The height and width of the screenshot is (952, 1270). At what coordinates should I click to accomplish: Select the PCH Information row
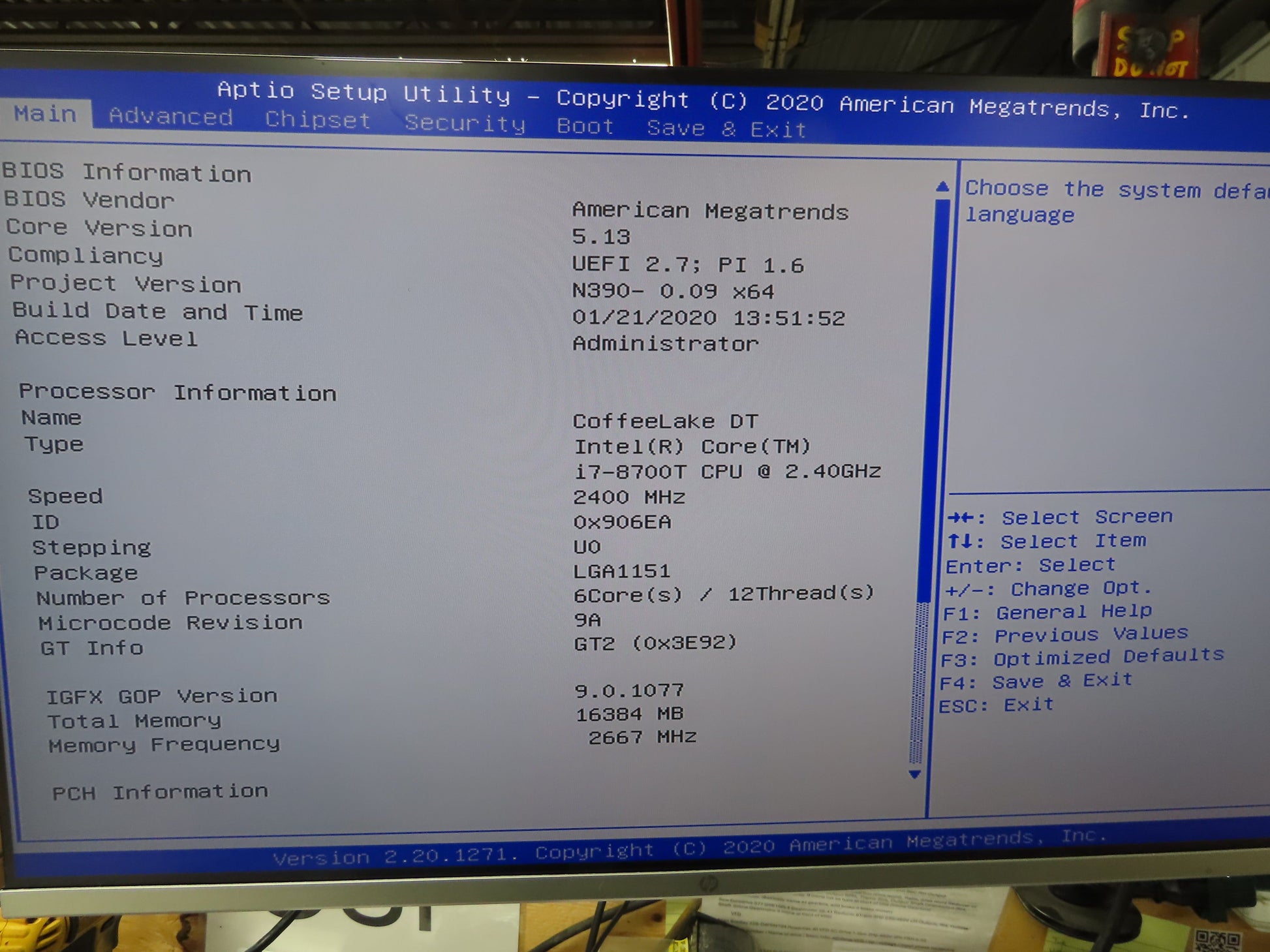tap(160, 792)
